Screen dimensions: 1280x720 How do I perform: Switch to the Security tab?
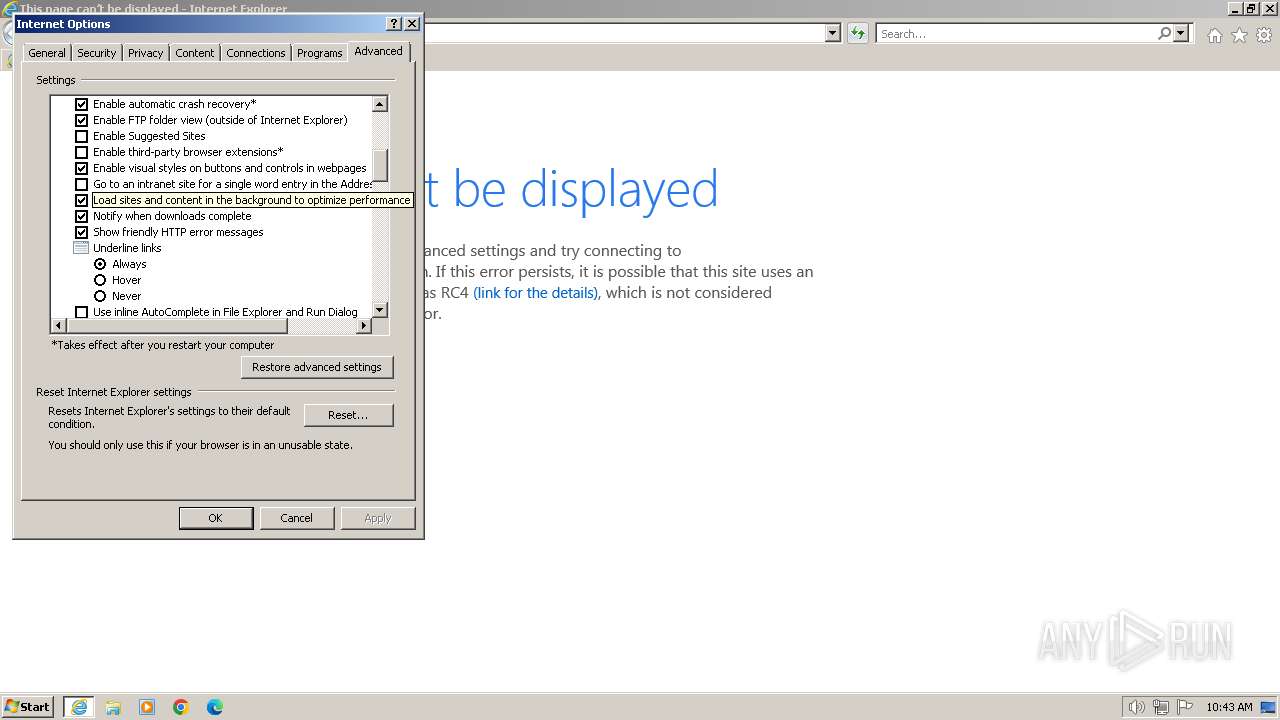[x=97, y=53]
